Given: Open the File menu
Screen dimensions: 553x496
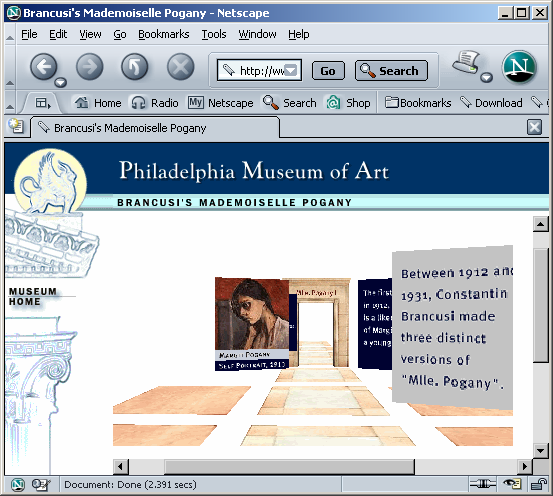Looking at the screenshot, I should (29, 34).
